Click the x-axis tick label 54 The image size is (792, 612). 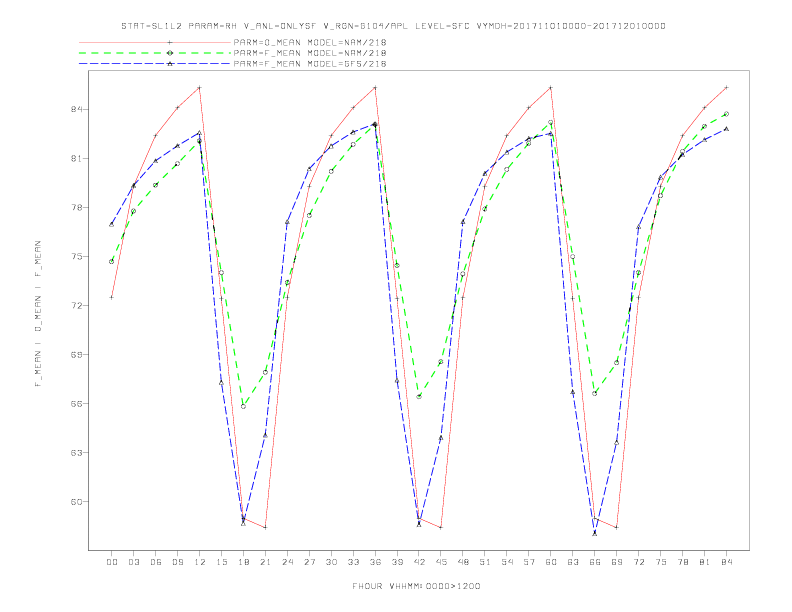[x=507, y=562]
